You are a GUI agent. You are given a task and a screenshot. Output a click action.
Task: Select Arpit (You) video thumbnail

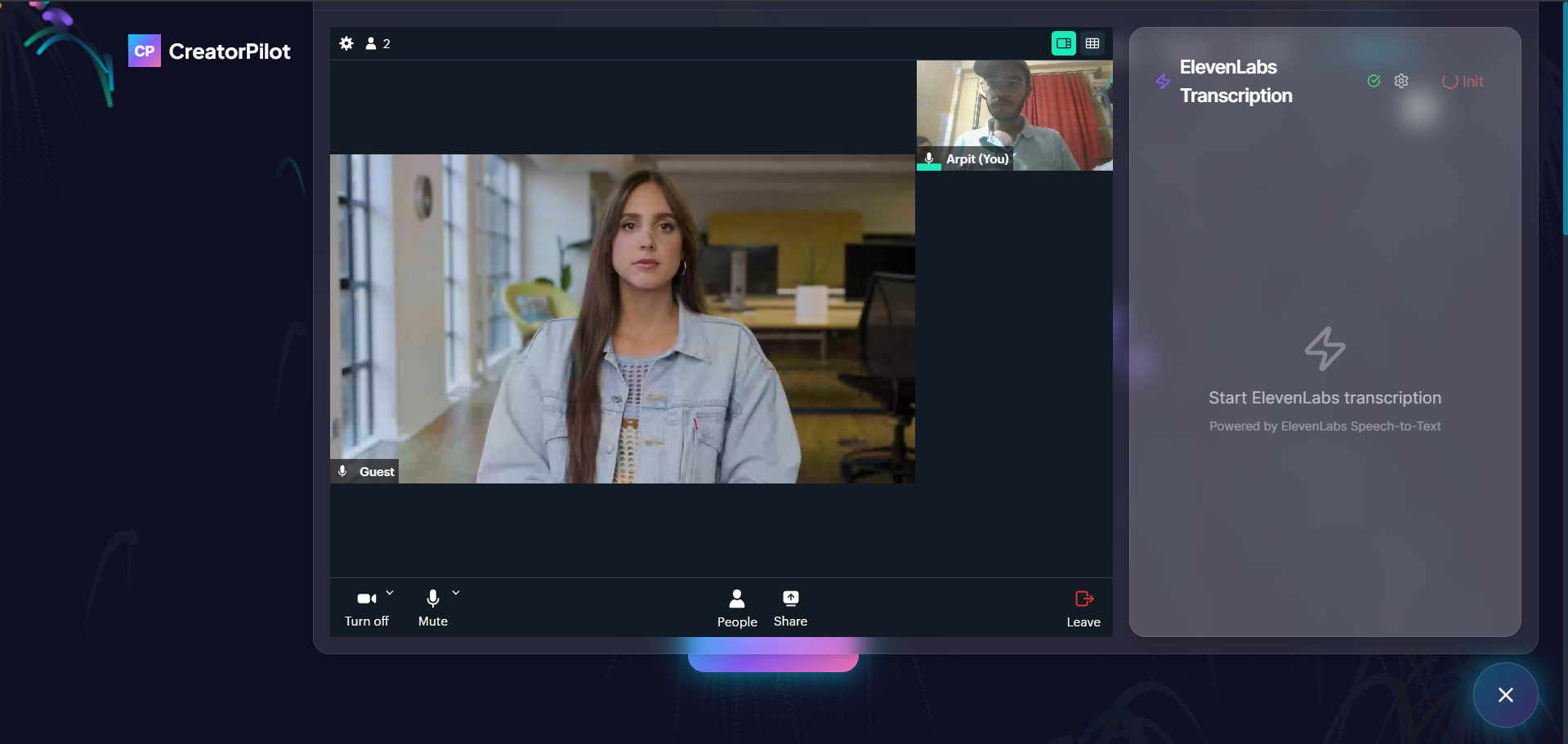point(1014,115)
